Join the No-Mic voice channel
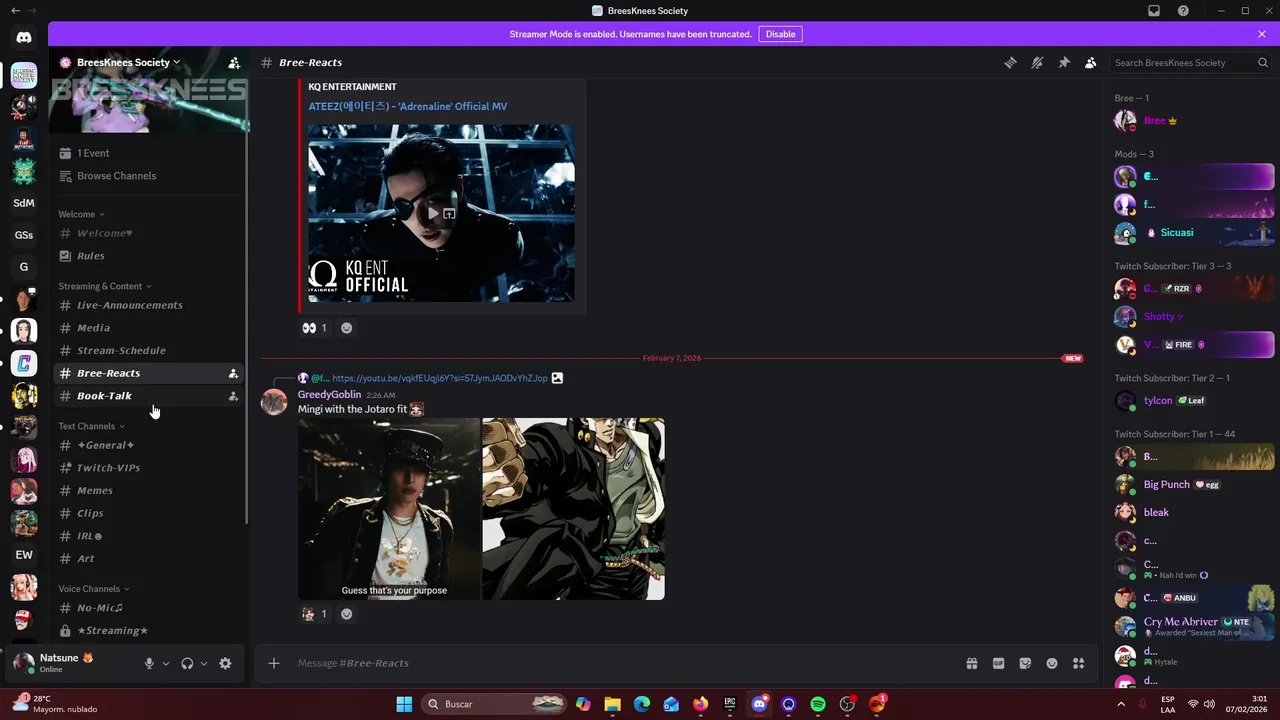This screenshot has height=720, width=1280. (148, 608)
